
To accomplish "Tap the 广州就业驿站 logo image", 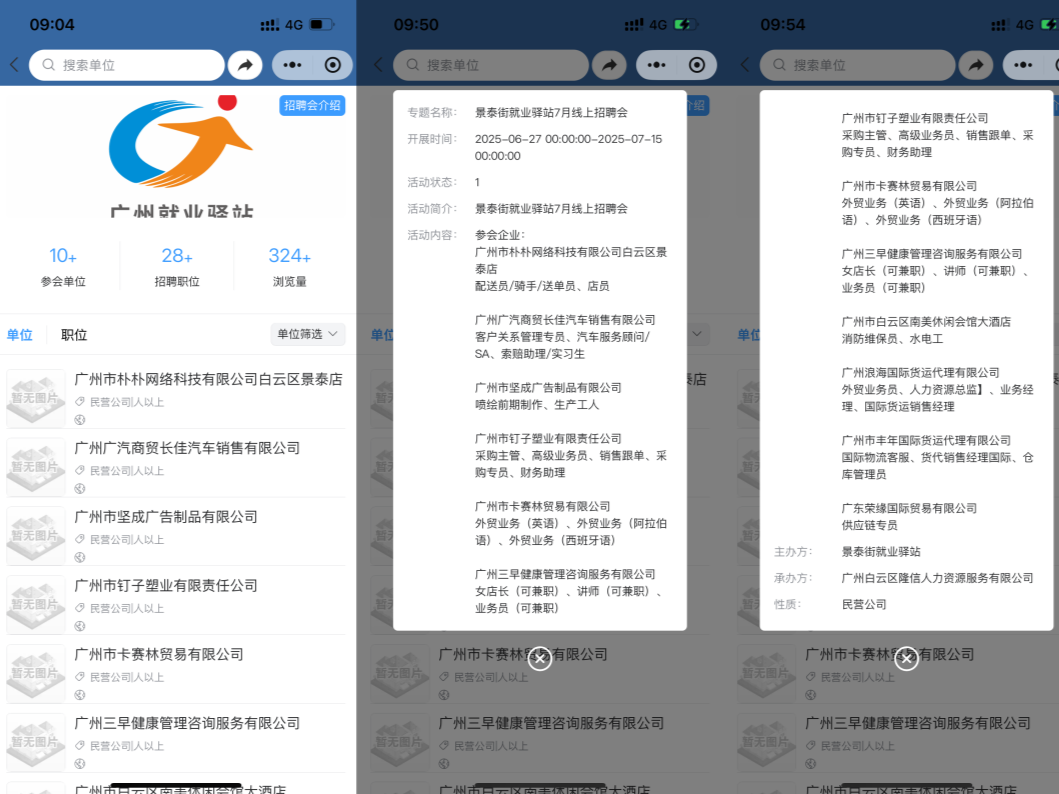I will point(181,155).
